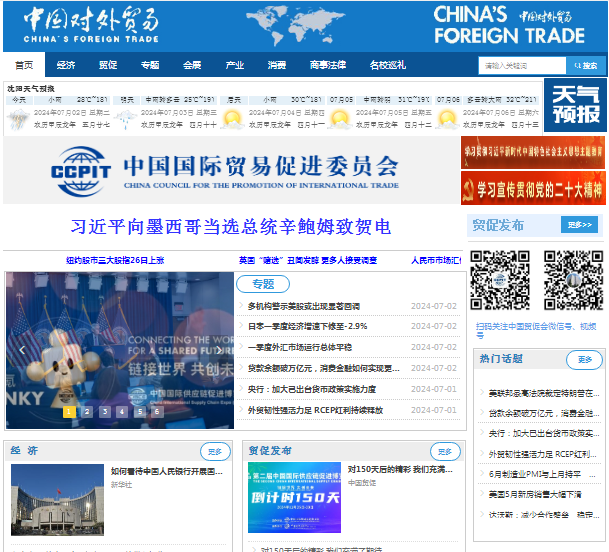This screenshot has height=552, width=609.
Task: Open article 外贸韧性强活力足 RCEP红利持续释放
Action: click(315, 410)
